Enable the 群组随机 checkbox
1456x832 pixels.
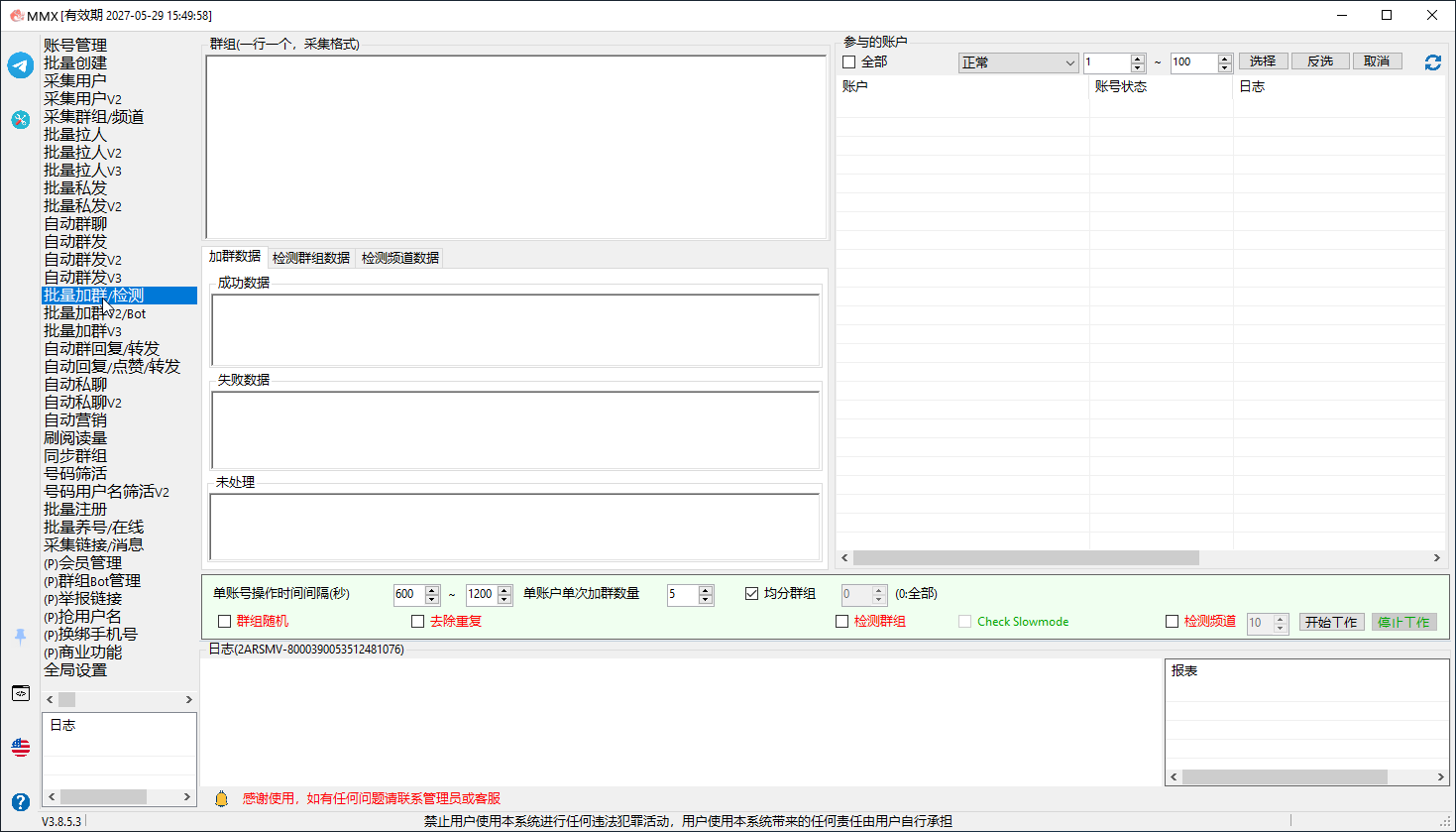point(225,622)
